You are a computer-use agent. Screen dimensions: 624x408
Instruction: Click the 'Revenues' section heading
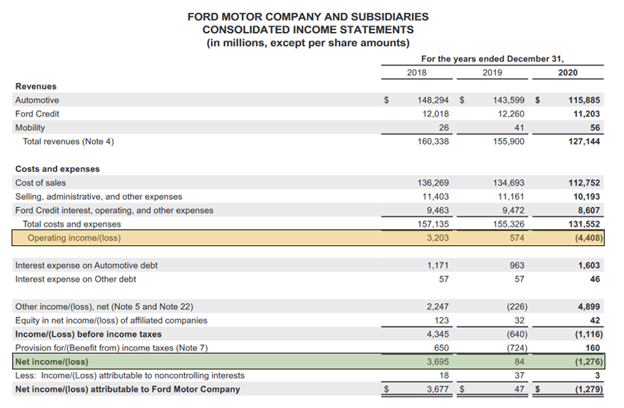click(x=36, y=86)
